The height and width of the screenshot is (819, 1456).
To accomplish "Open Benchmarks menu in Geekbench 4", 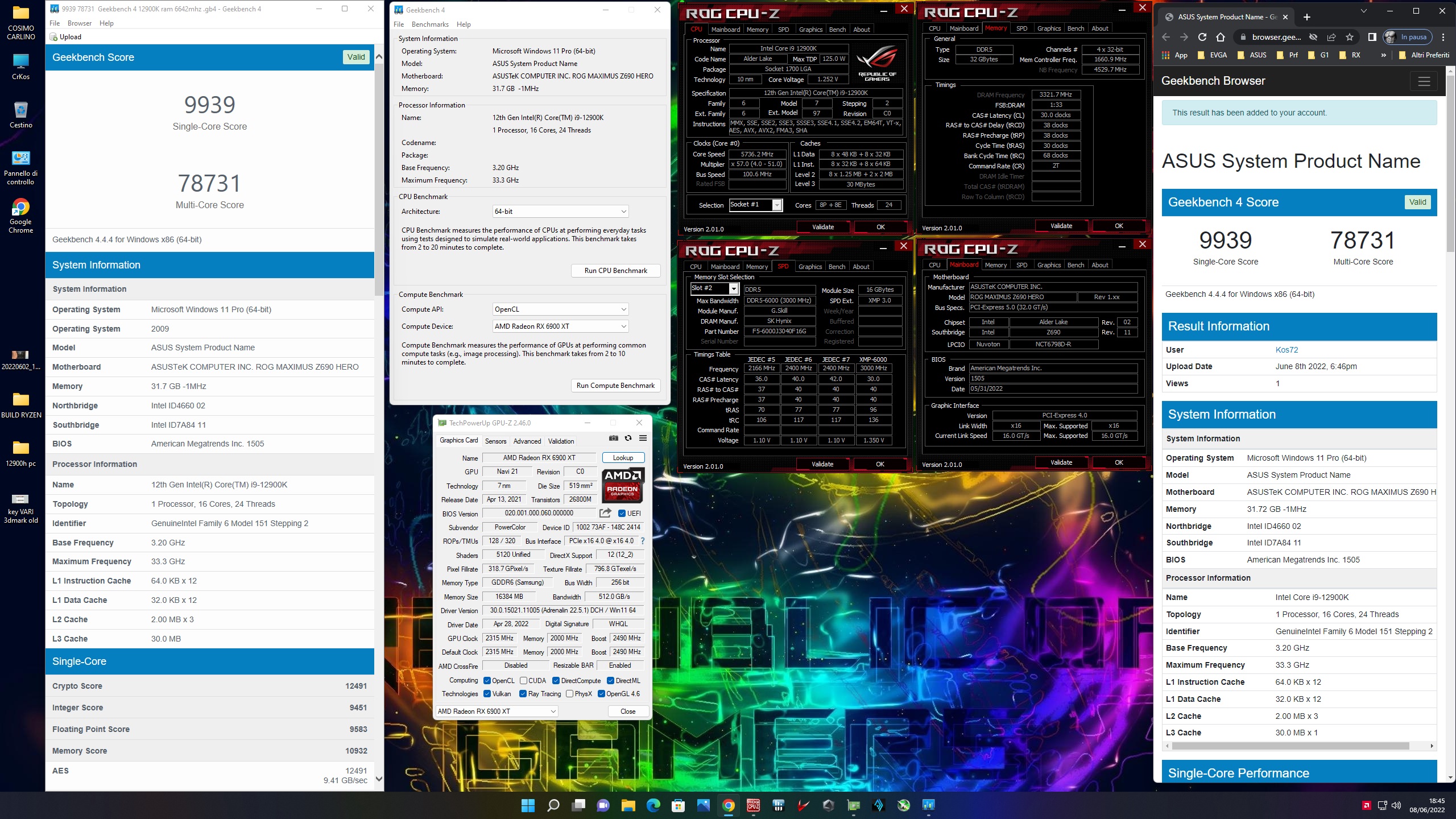I will click(430, 24).
